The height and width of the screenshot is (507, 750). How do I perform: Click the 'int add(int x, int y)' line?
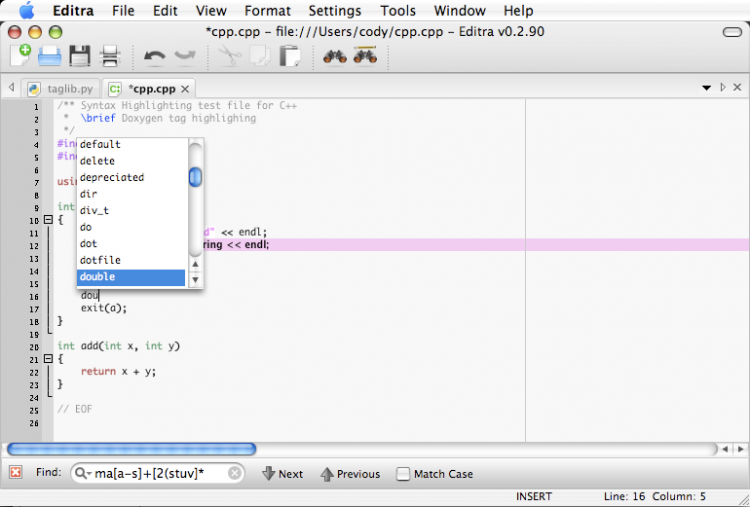pos(119,346)
